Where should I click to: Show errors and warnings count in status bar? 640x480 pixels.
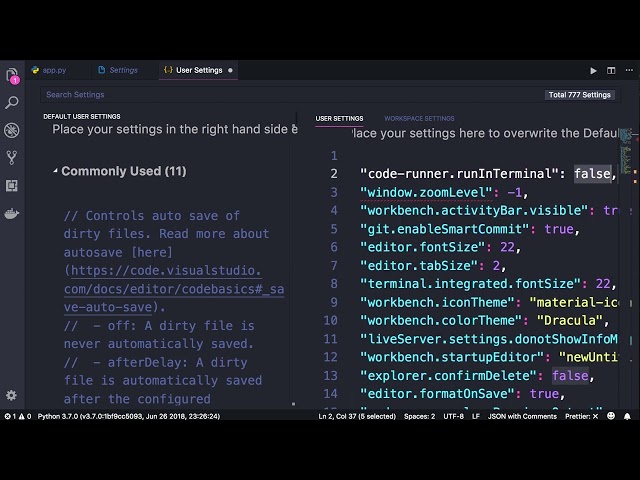click(x=18, y=416)
